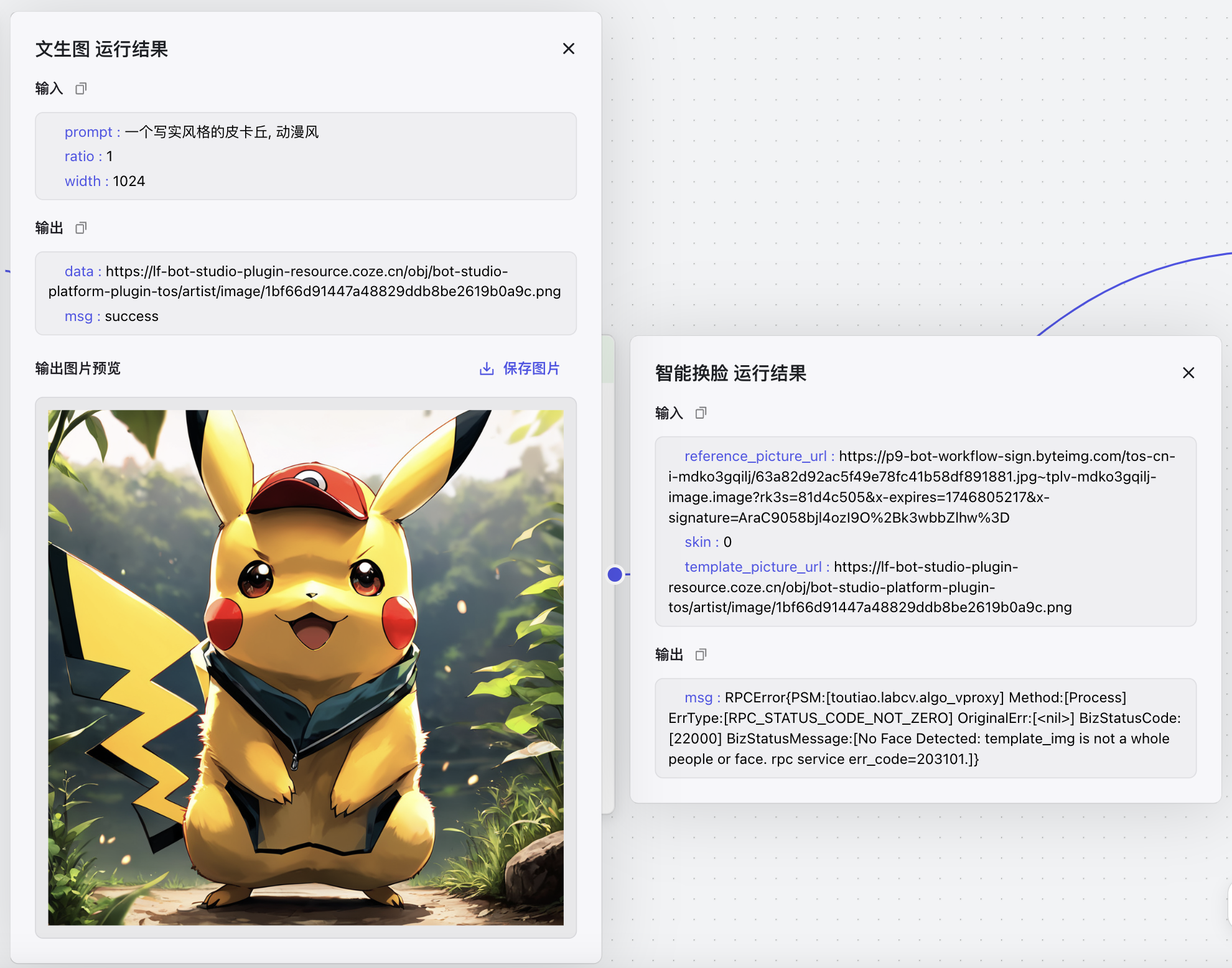Image resolution: width=1232 pixels, height=968 pixels.
Task: Click msg success value
Action: click(x=131, y=316)
